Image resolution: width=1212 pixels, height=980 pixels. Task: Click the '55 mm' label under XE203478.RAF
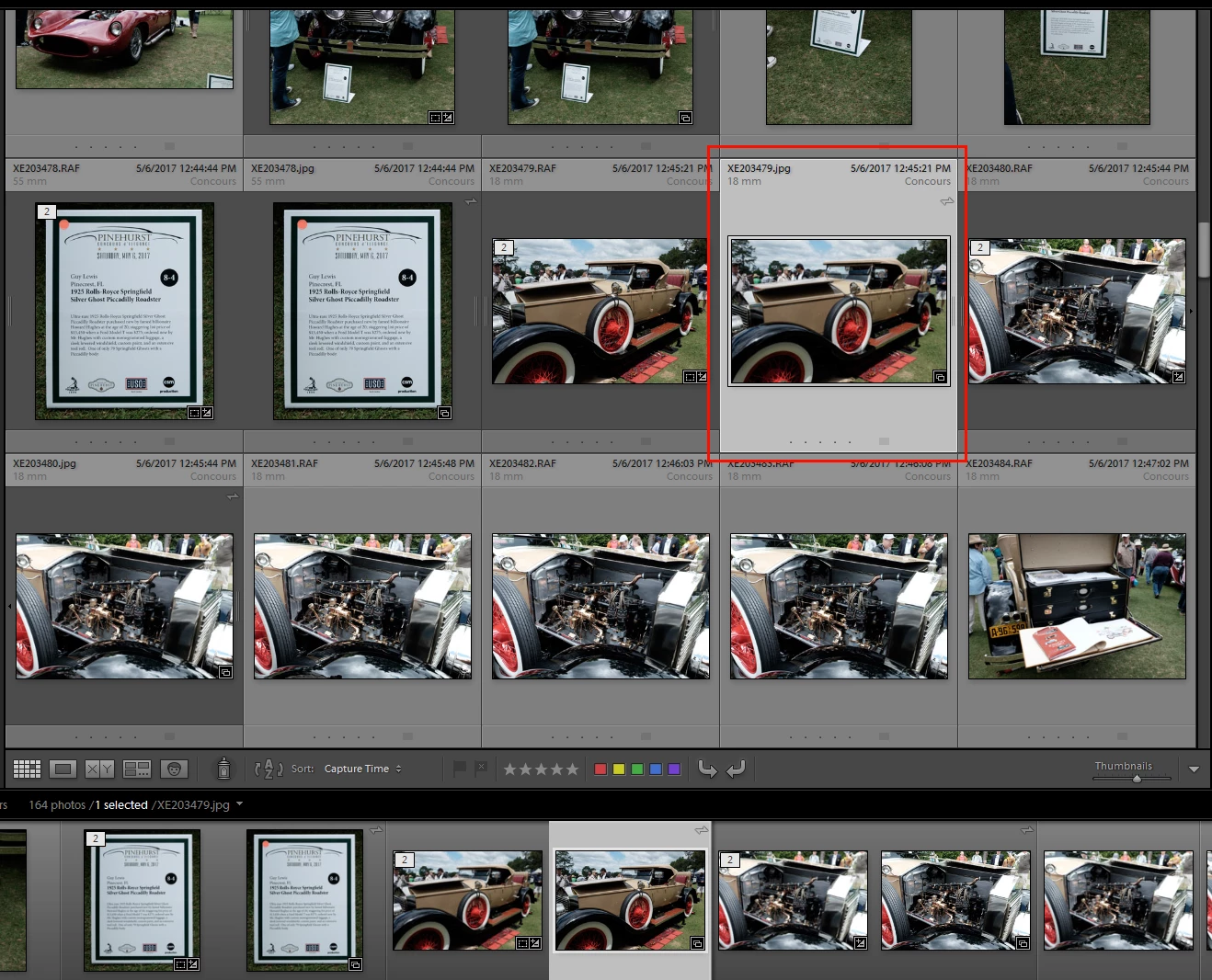click(x=29, y=181)
